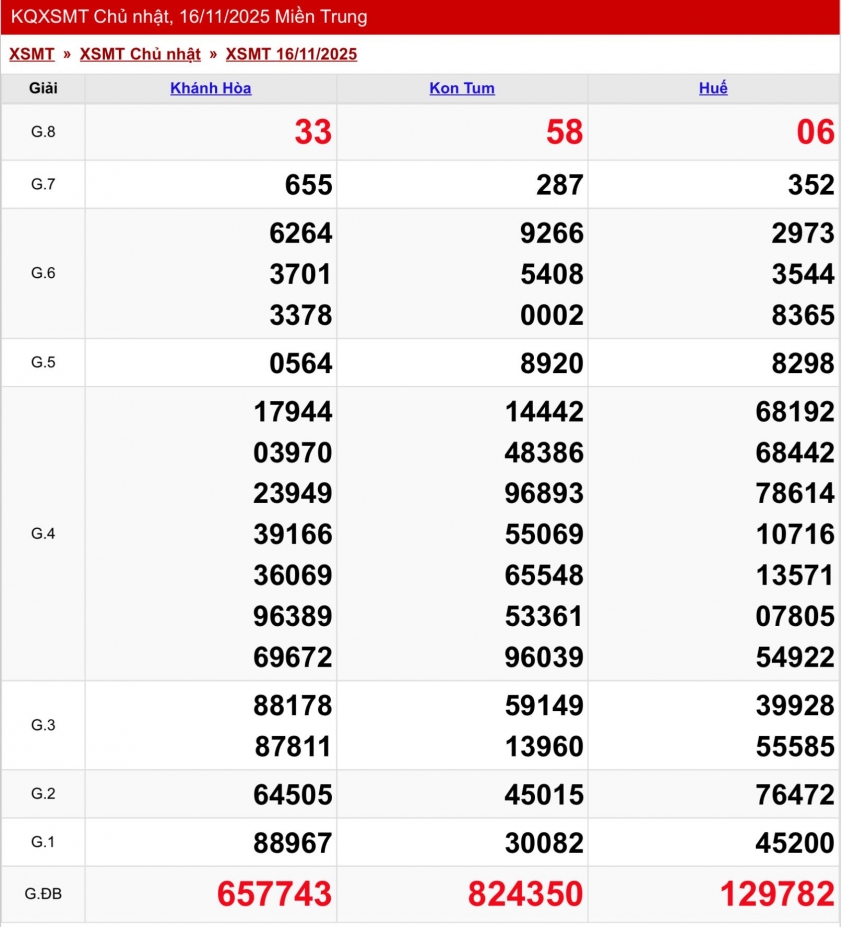The height and width of the screenshot is (927, 842).
Task: Select Khánh Hòa special prize number 657743
Action: click(276, 894)
